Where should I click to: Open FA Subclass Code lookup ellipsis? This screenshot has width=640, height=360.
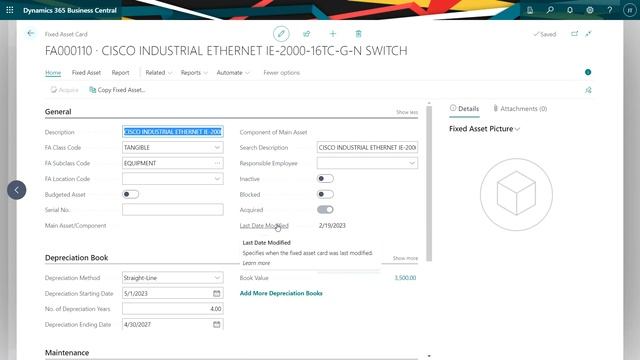tap(217, 163)
